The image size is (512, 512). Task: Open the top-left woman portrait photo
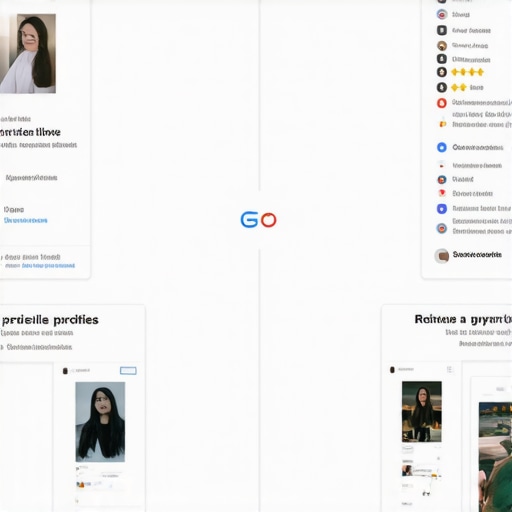[28, 53]
